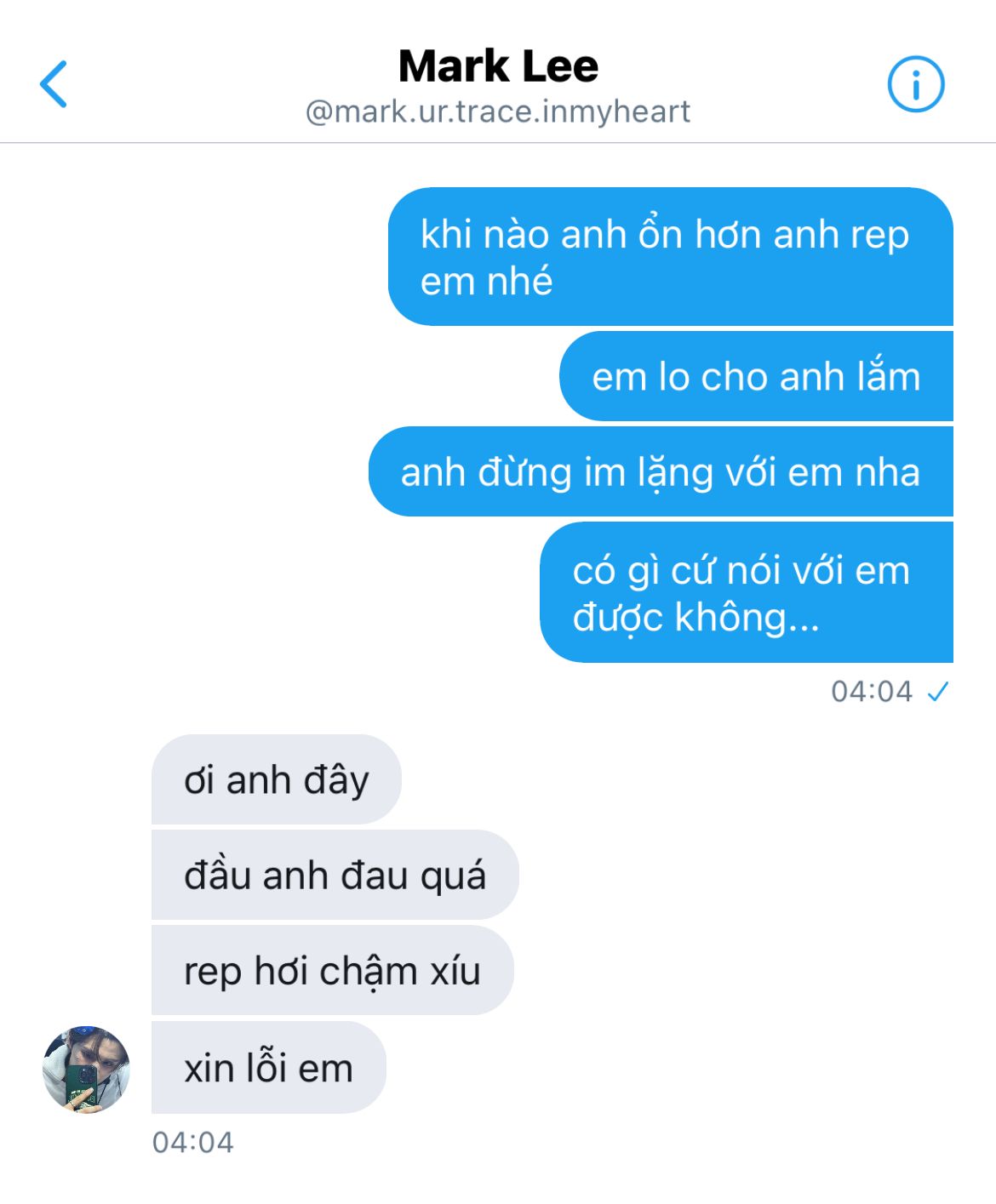
Task: Open the conversation info icon
Action: pyautogui.click(x=916, y=84)
